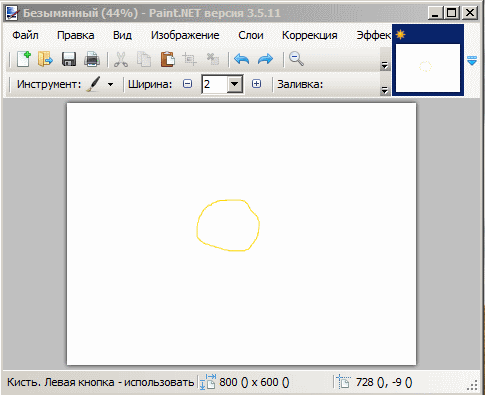This screenshot has width=485, height=395.
Task: Click the Кисть status bar hint text
Action: click(100, 382)
